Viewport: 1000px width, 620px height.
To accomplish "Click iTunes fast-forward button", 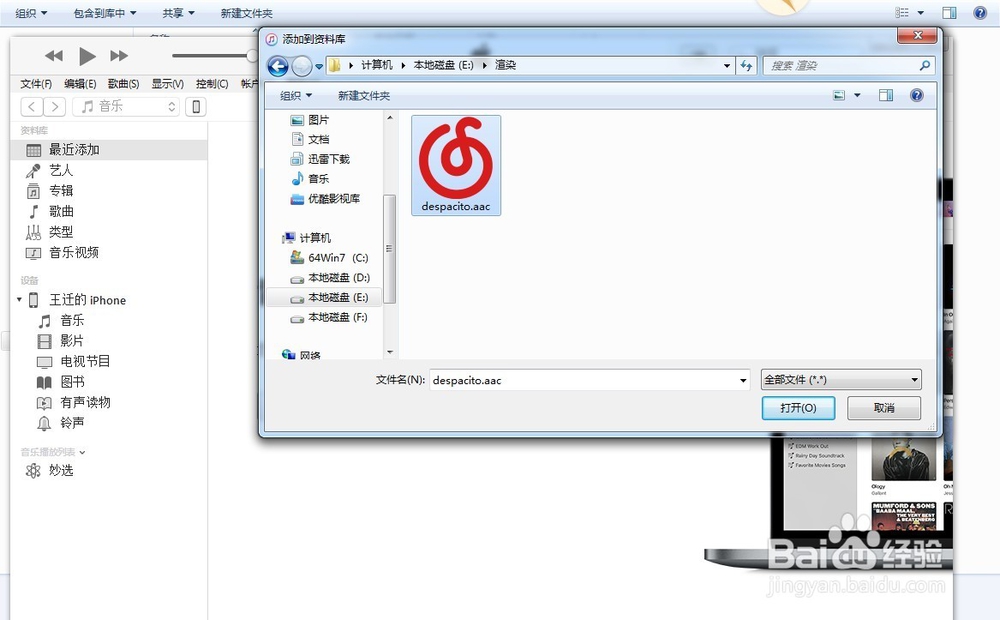I will pos(119,56).
